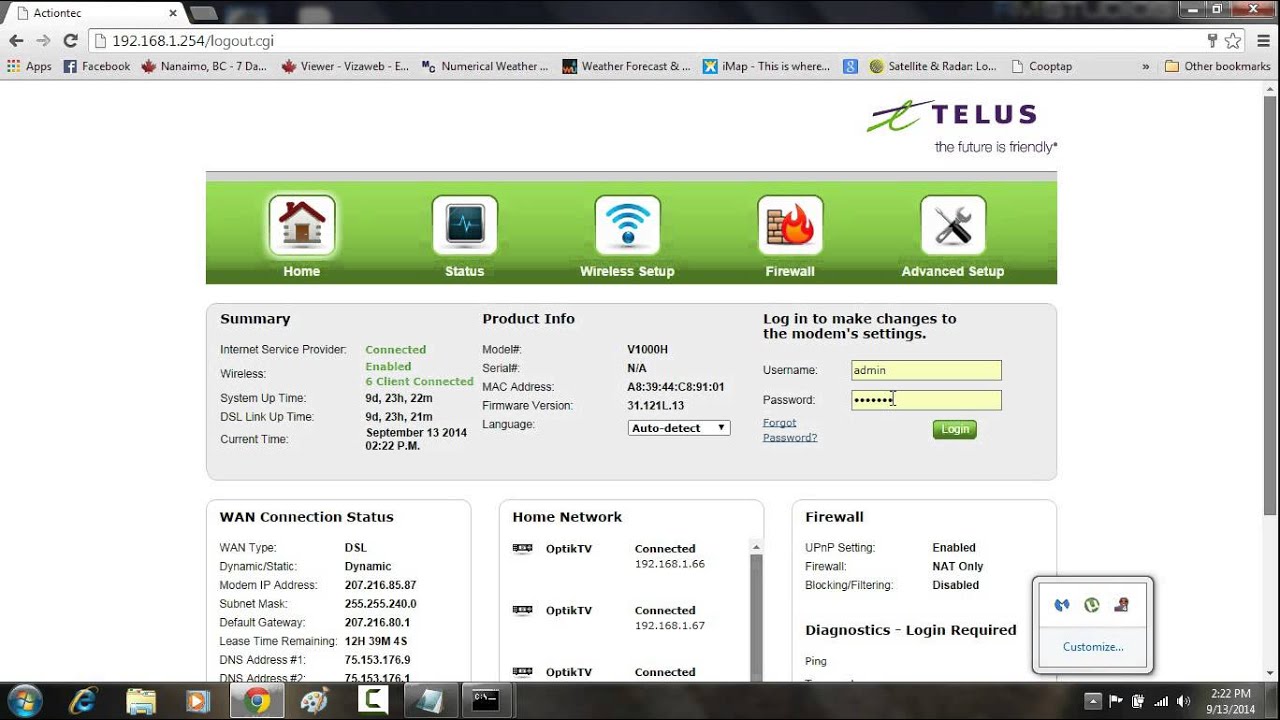The width and height of the screenshot is (1280, 720).
Task: Open the media player taskbar icon
Action: [198, 702]
